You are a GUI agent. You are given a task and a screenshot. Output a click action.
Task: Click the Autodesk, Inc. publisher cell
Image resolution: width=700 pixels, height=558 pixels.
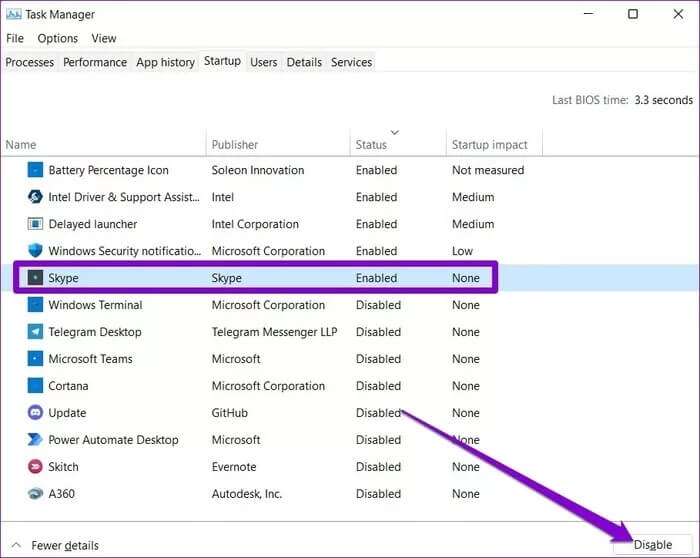[246, 494]
